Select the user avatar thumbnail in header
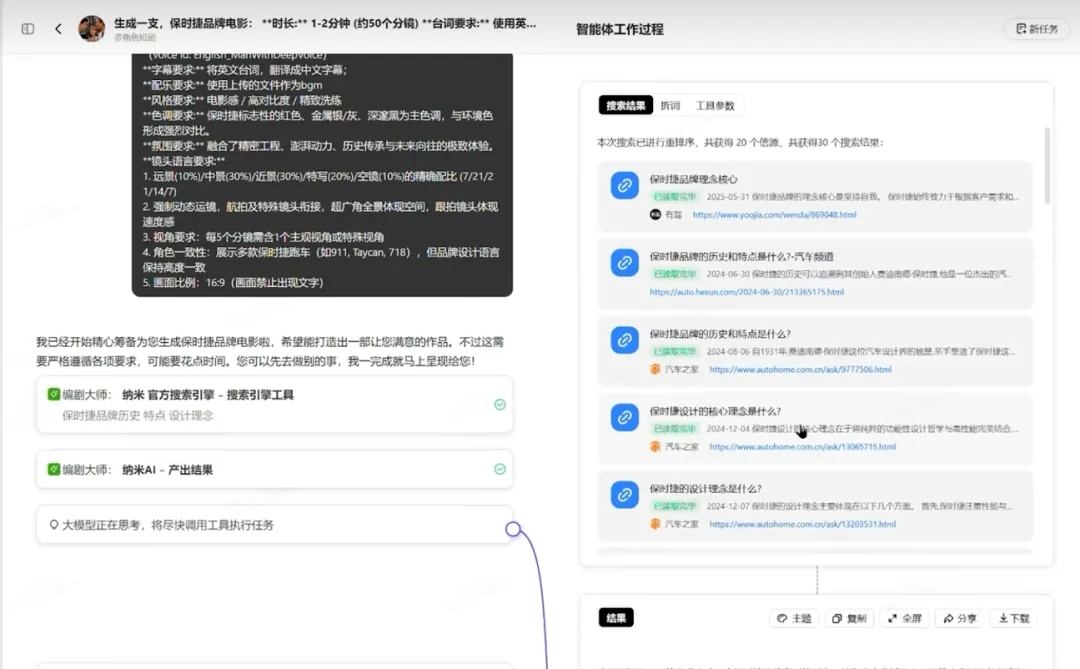This screenshot has height=669, width=1080. (92, 28)
